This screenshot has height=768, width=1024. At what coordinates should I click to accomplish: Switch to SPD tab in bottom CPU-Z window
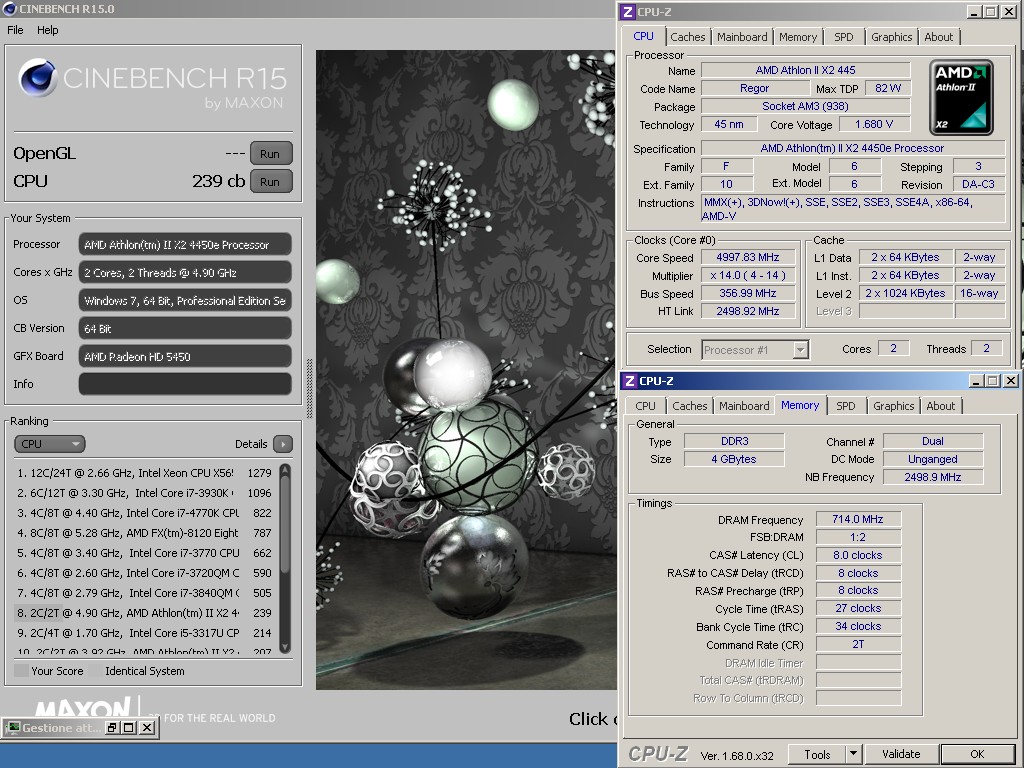846,406
